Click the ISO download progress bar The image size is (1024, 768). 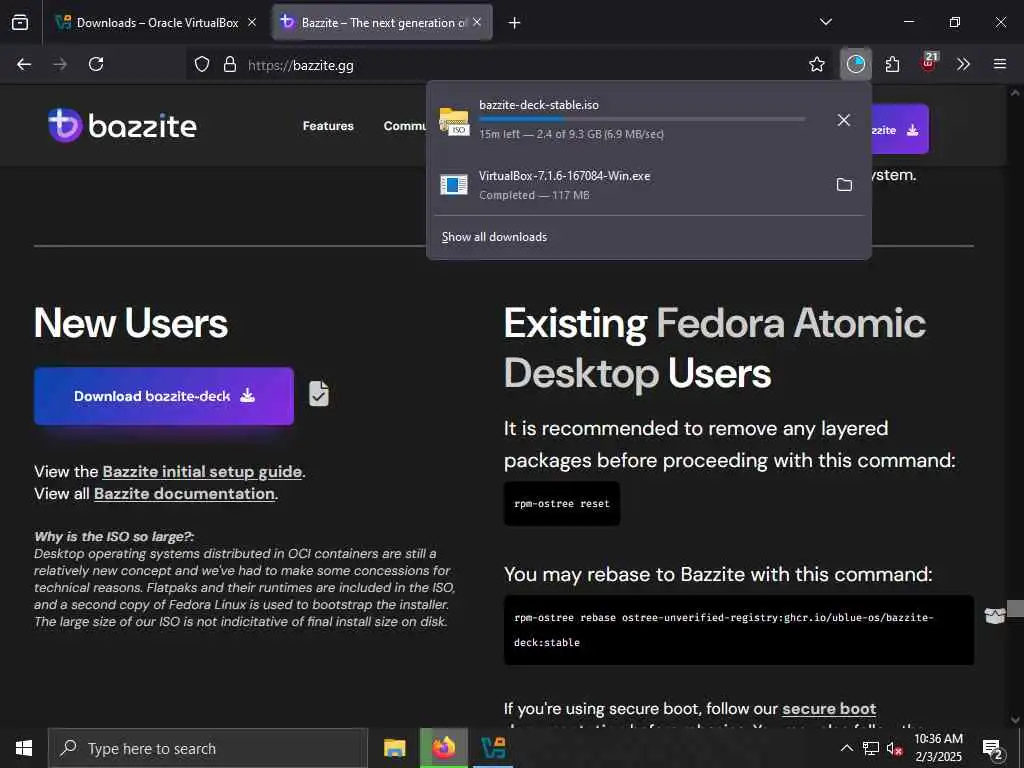642,119
